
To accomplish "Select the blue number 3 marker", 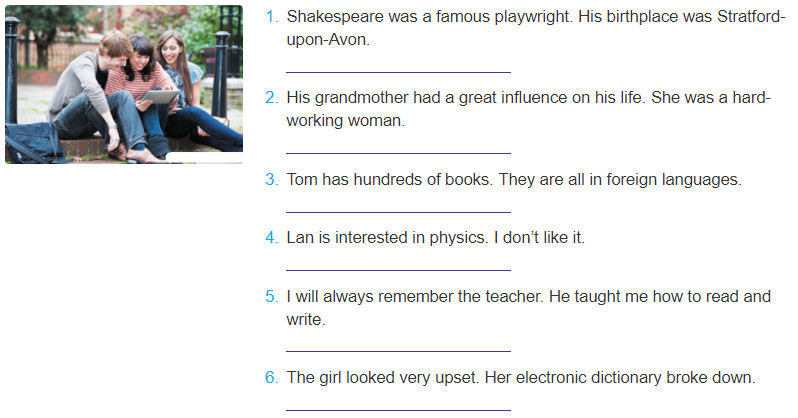I will tap(272, 179).
